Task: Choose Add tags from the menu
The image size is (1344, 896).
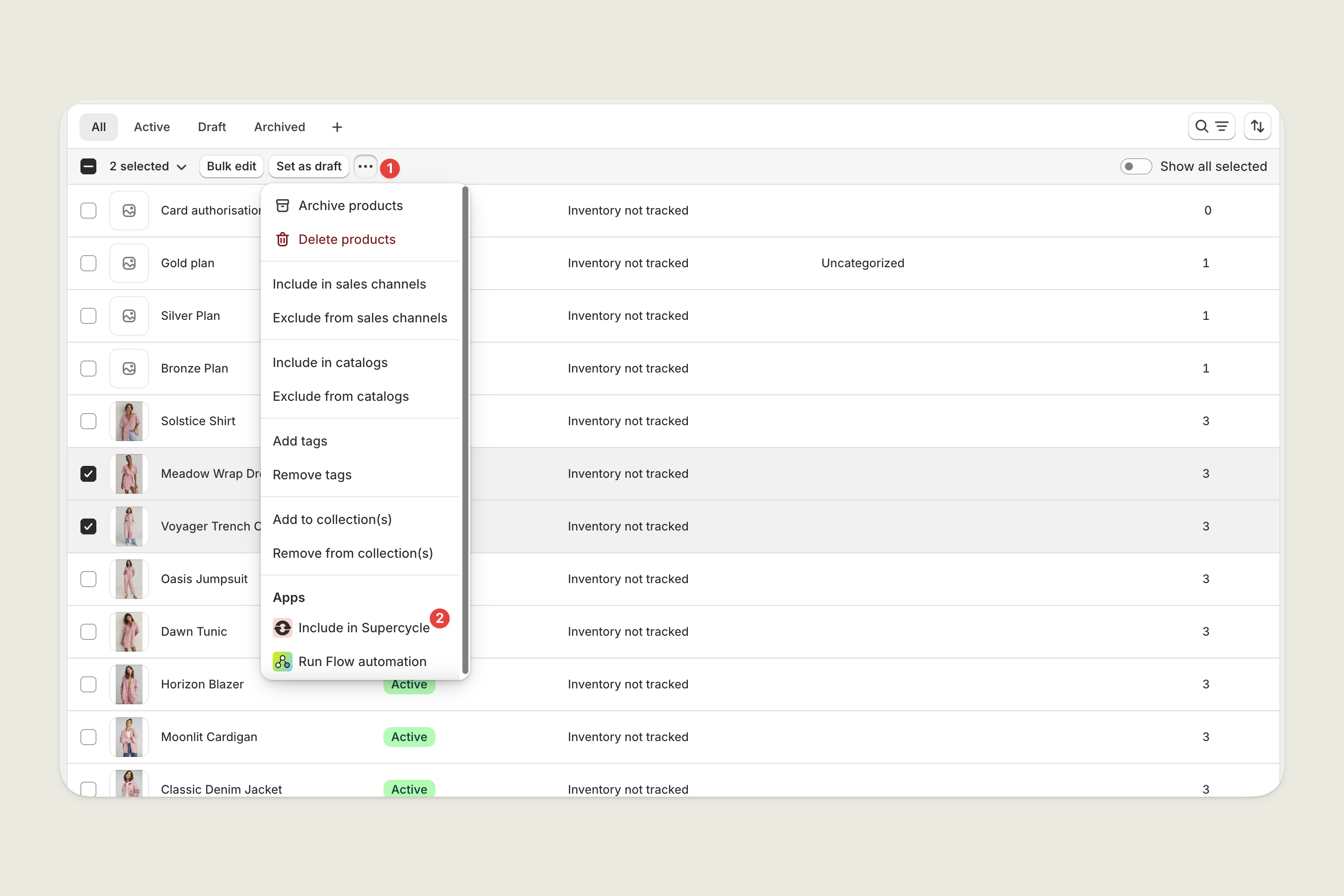Action: (300, 441)
